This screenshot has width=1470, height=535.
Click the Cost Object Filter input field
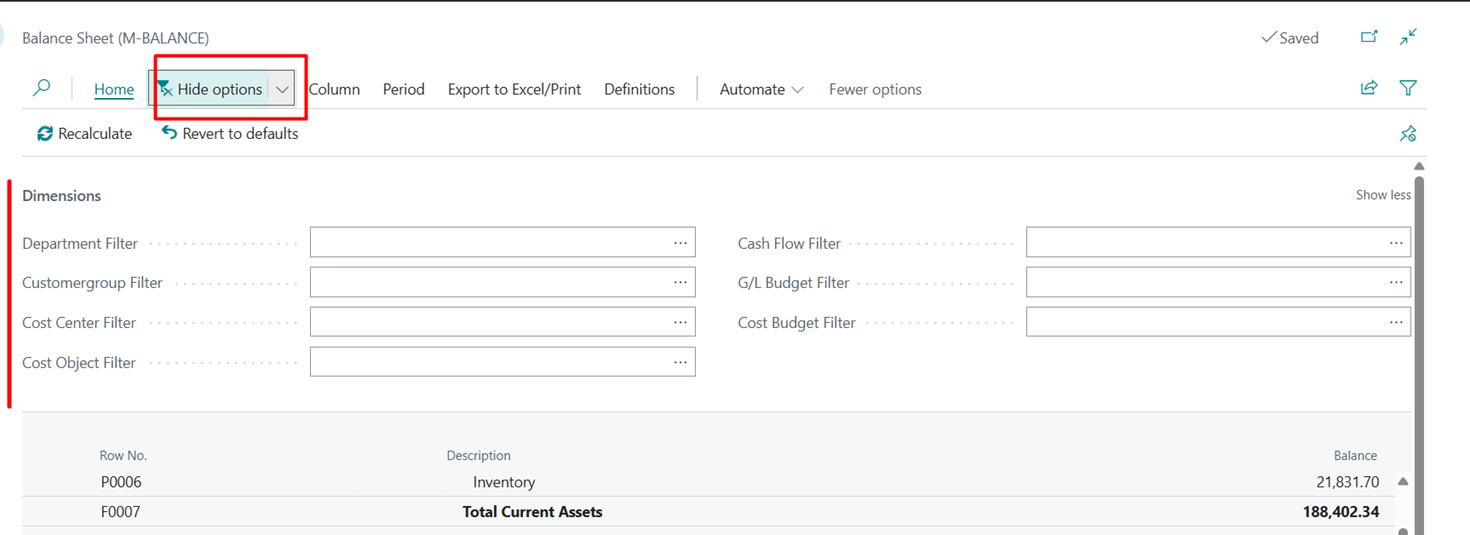502,362
